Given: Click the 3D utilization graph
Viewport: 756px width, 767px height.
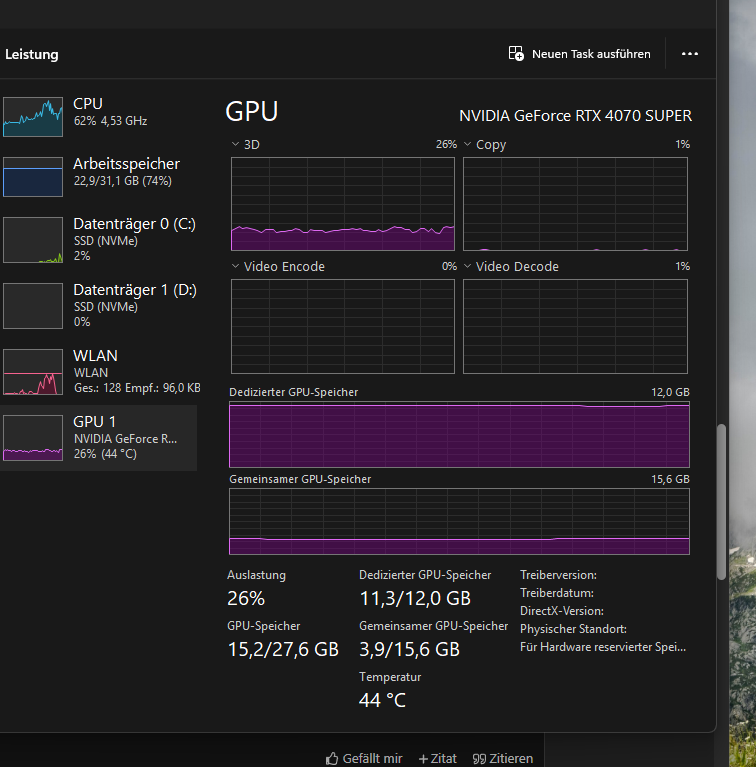Looking at the screenshot, I should pyautogui.click(x=343, y=204).
